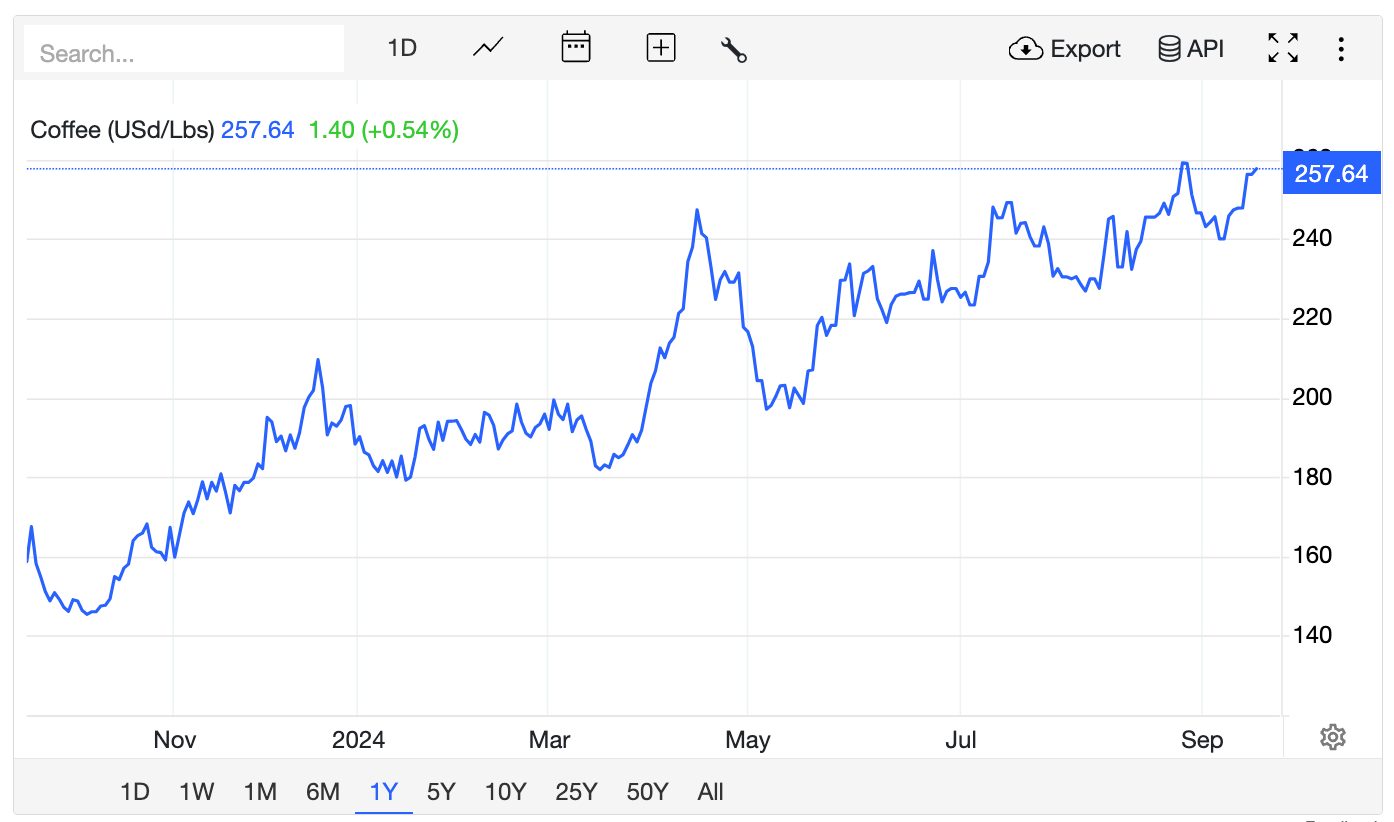The height and width of the screenshot is (822, 1394).
Task: Click the 160 y-axis value
Action: pos(1312,555)
